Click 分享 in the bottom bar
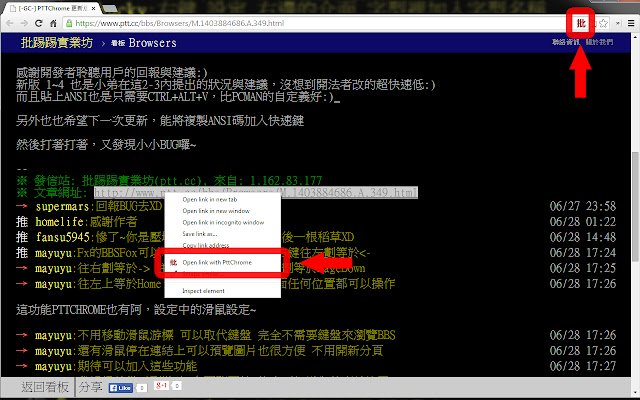 click(x=91, y=387)
